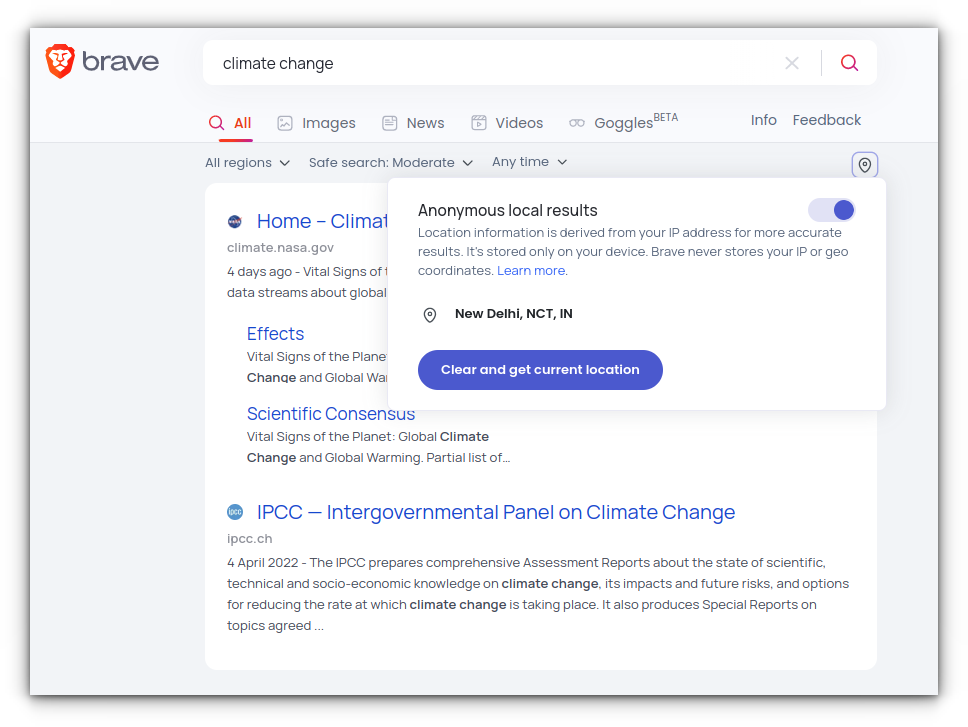The width and height of the screenshot is (968, 727).
Task: Click the News tab newspaper icon
Action: (x=390, y=123)
